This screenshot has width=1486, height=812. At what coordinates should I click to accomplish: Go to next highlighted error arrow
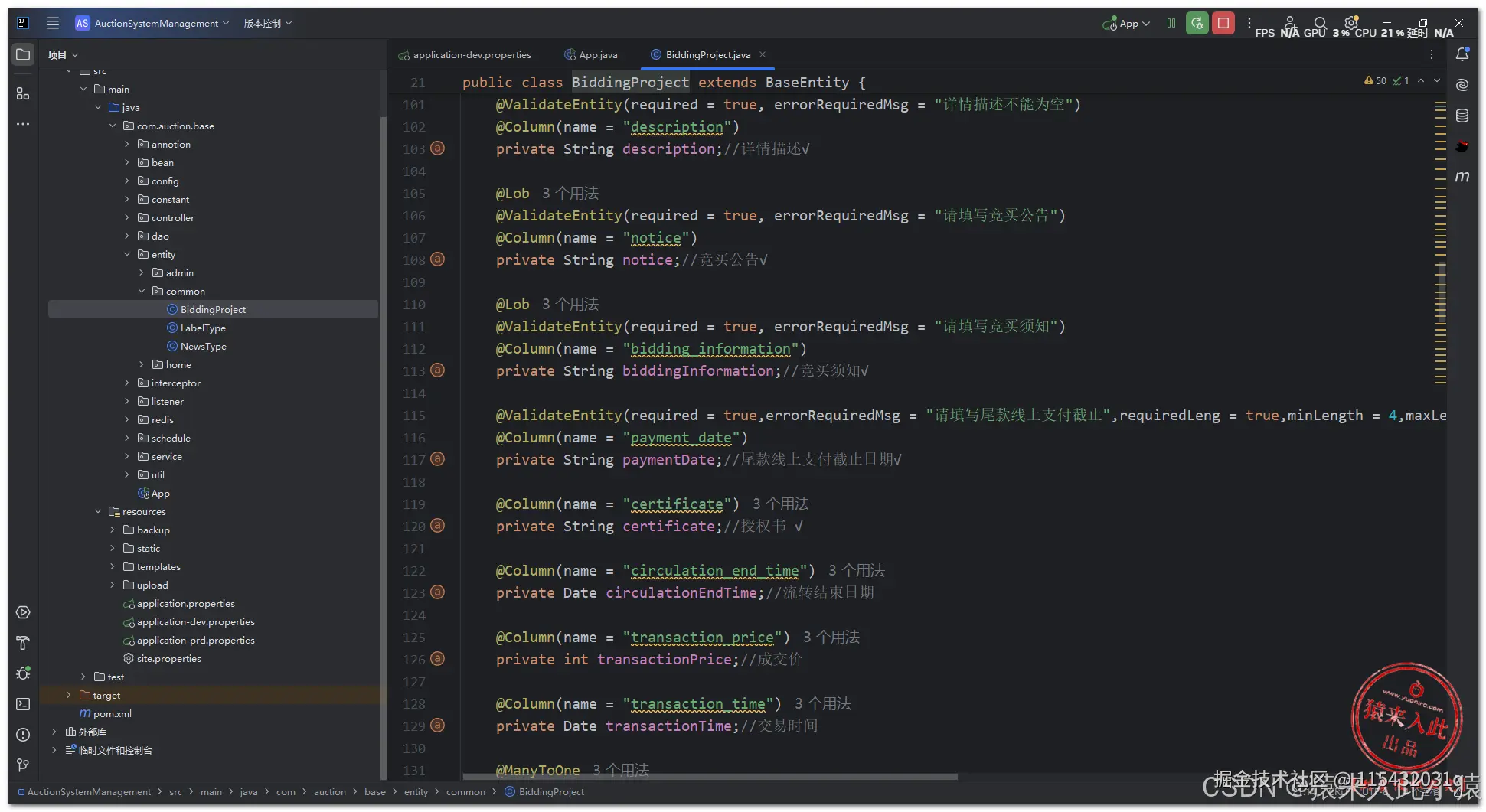[x=1438, y=80]
